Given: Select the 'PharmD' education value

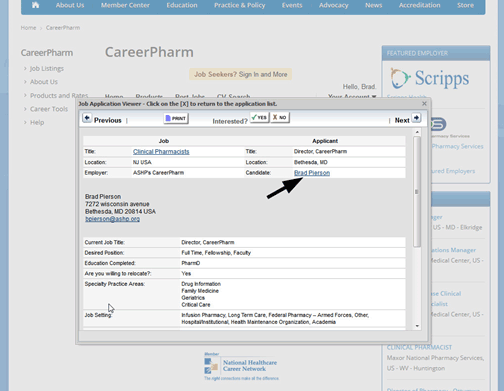Looking at the screenshot, I should 191,263.
